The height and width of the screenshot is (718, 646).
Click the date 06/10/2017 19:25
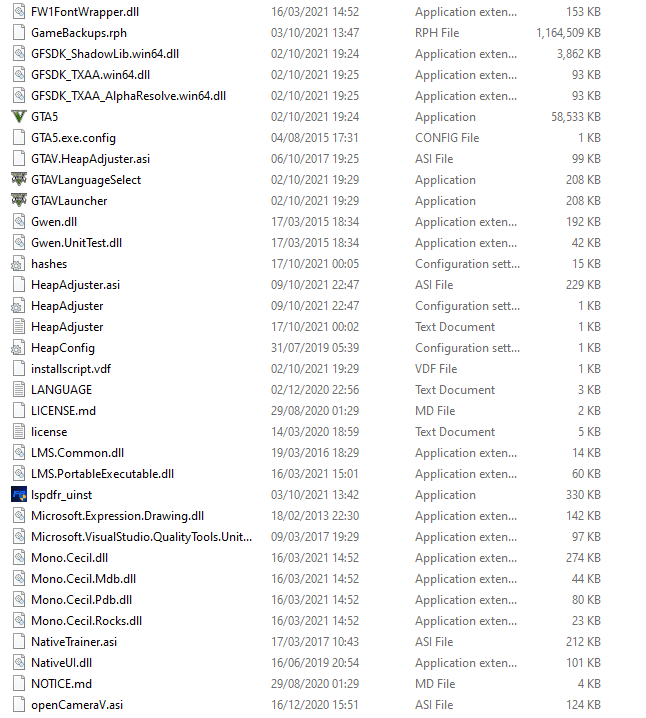[x=315, y=159]
